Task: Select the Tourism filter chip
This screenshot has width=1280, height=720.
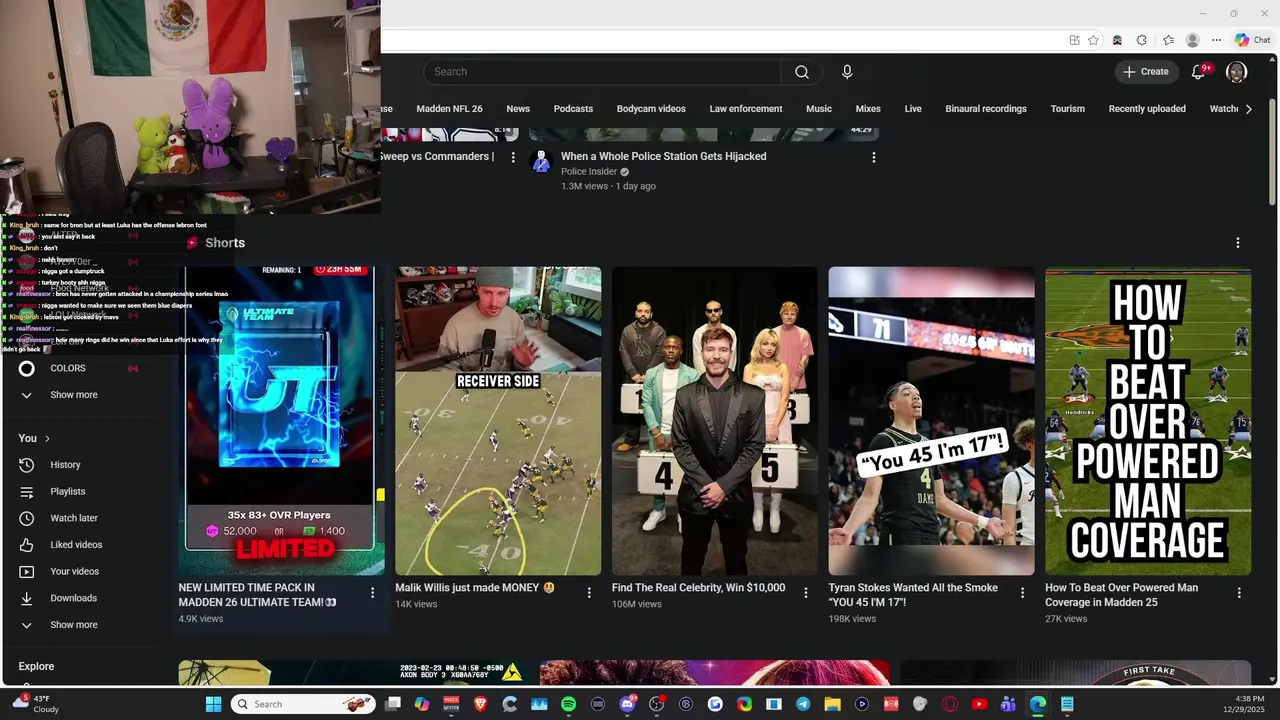Action: click(1067, 109)
